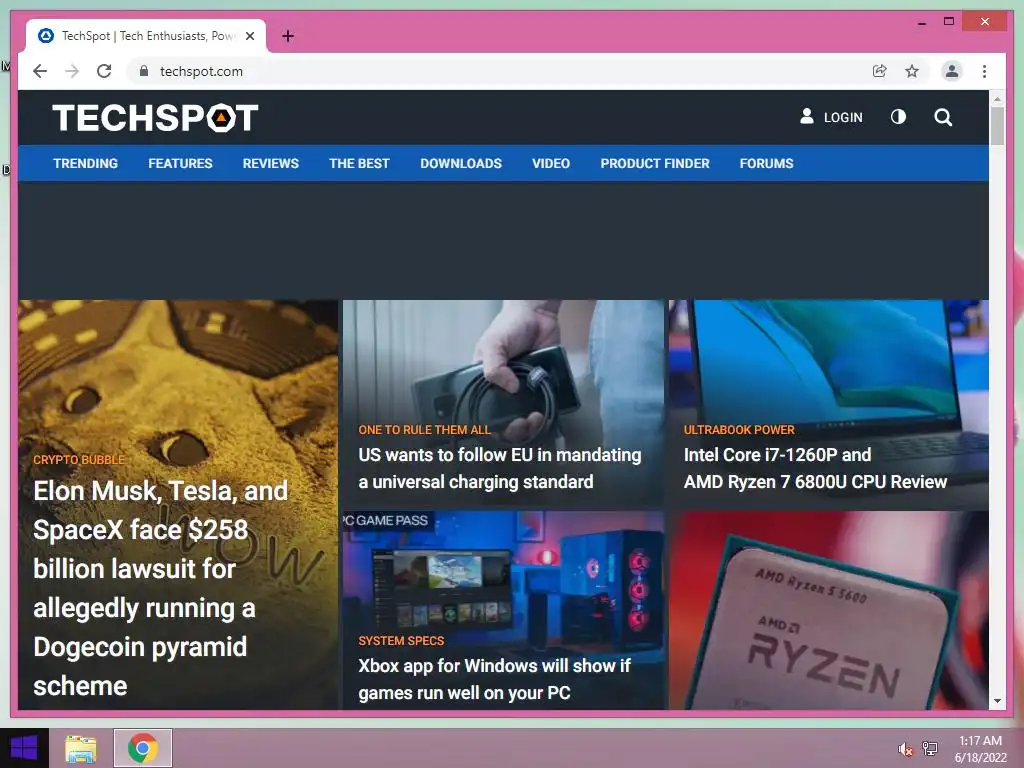Open the VIDEO menu item
This screenshot has width=1024, height=768.
click(551, 163)
